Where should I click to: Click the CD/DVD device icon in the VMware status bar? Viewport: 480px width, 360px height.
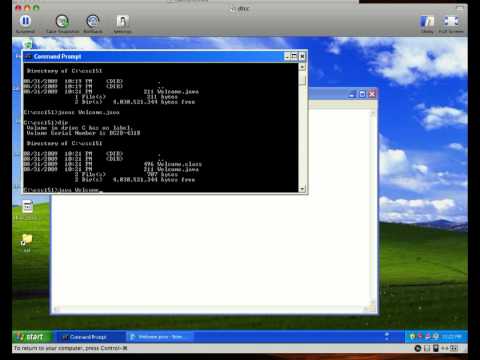coord(418,348)
